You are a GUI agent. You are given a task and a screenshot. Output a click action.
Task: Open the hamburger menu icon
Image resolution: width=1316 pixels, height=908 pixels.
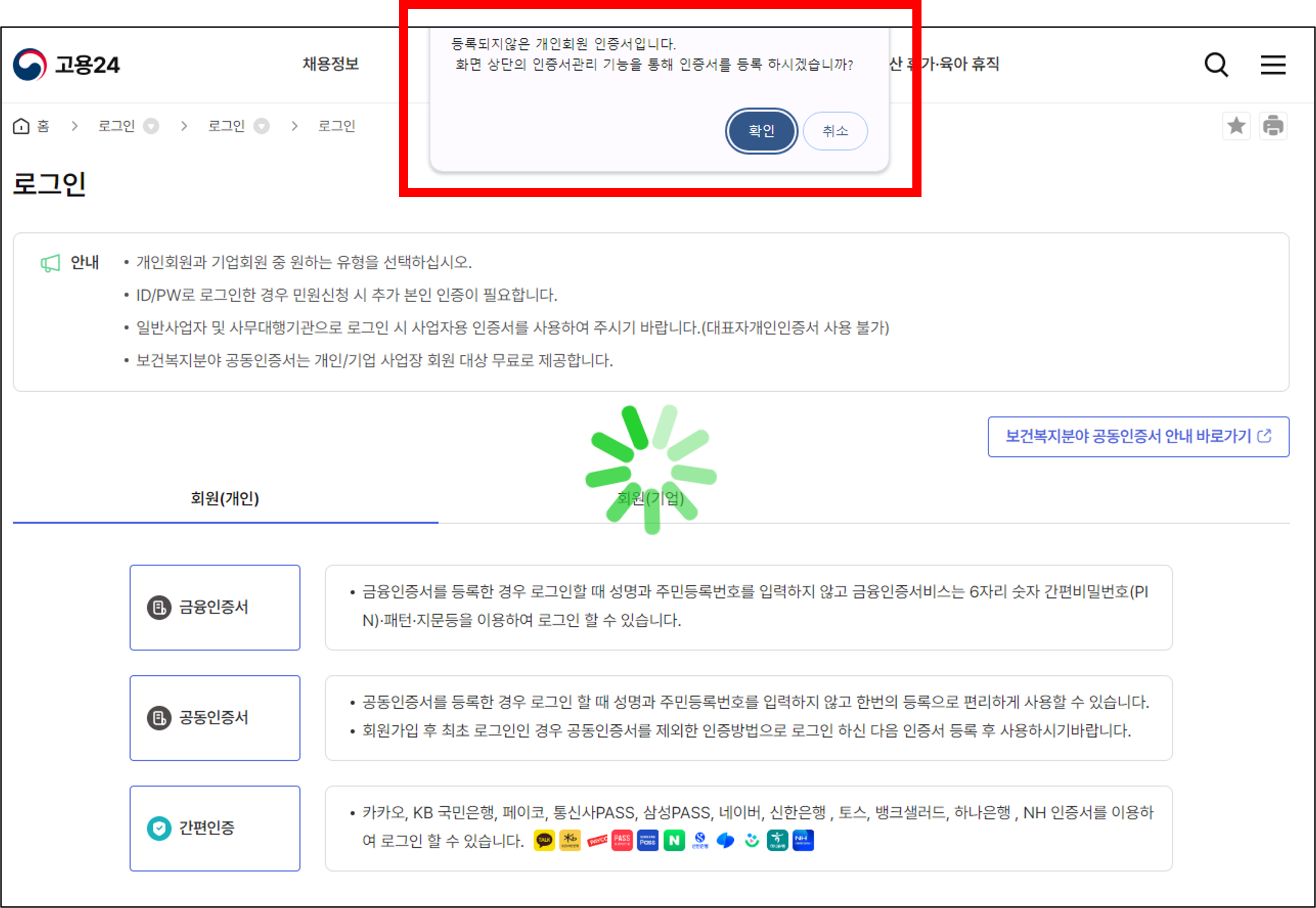1273,65
